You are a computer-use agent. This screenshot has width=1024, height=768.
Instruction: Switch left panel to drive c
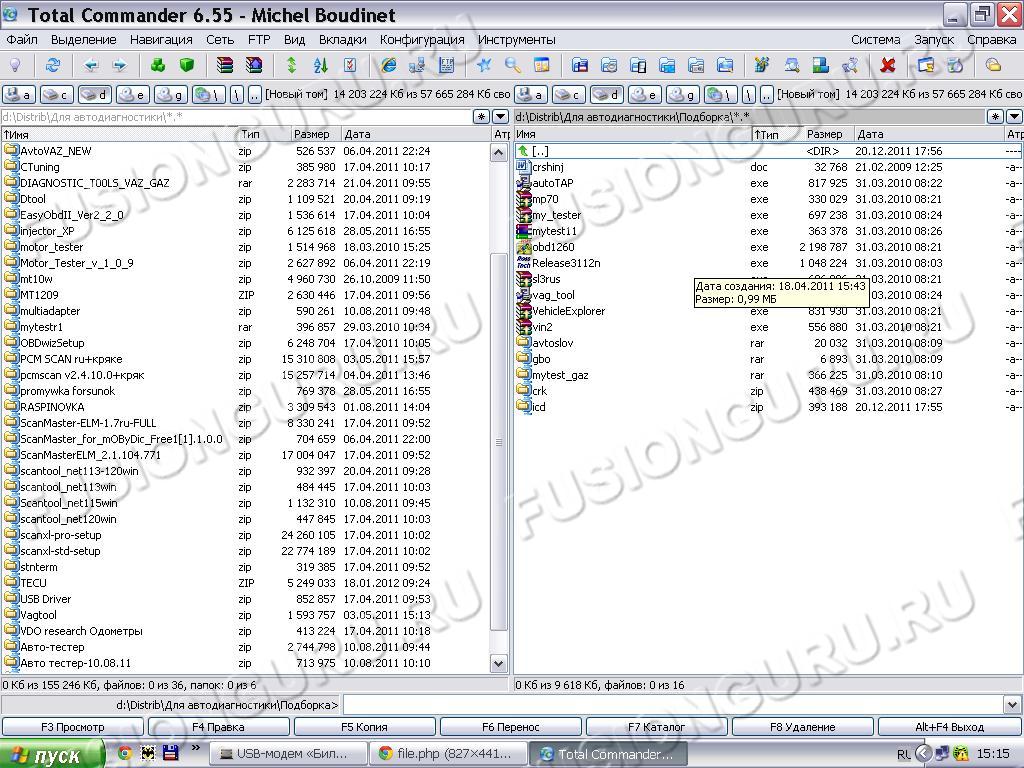pyautogui.click(x=56, y=95)
